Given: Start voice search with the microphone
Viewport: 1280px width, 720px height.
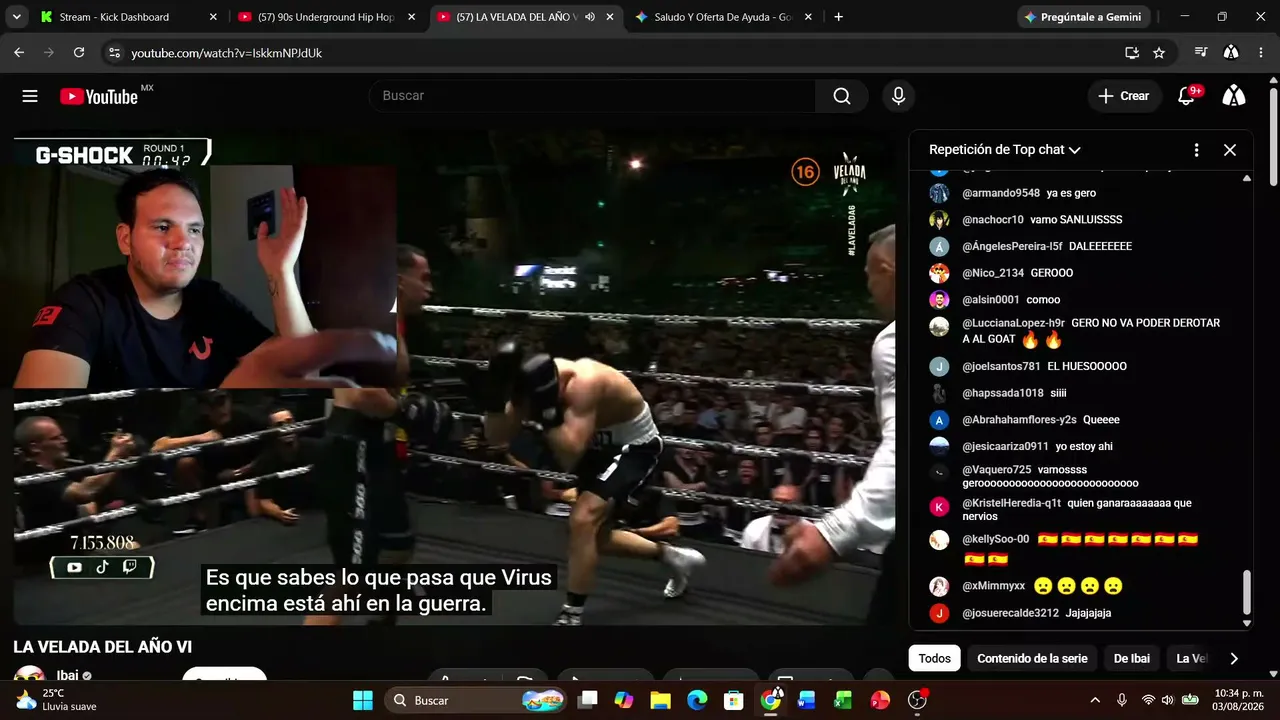Looking at the screenshot, I should 898,96.
